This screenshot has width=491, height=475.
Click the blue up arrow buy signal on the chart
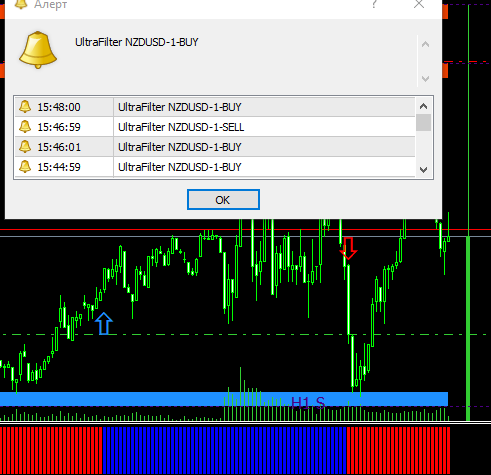[x=104, y=323]
